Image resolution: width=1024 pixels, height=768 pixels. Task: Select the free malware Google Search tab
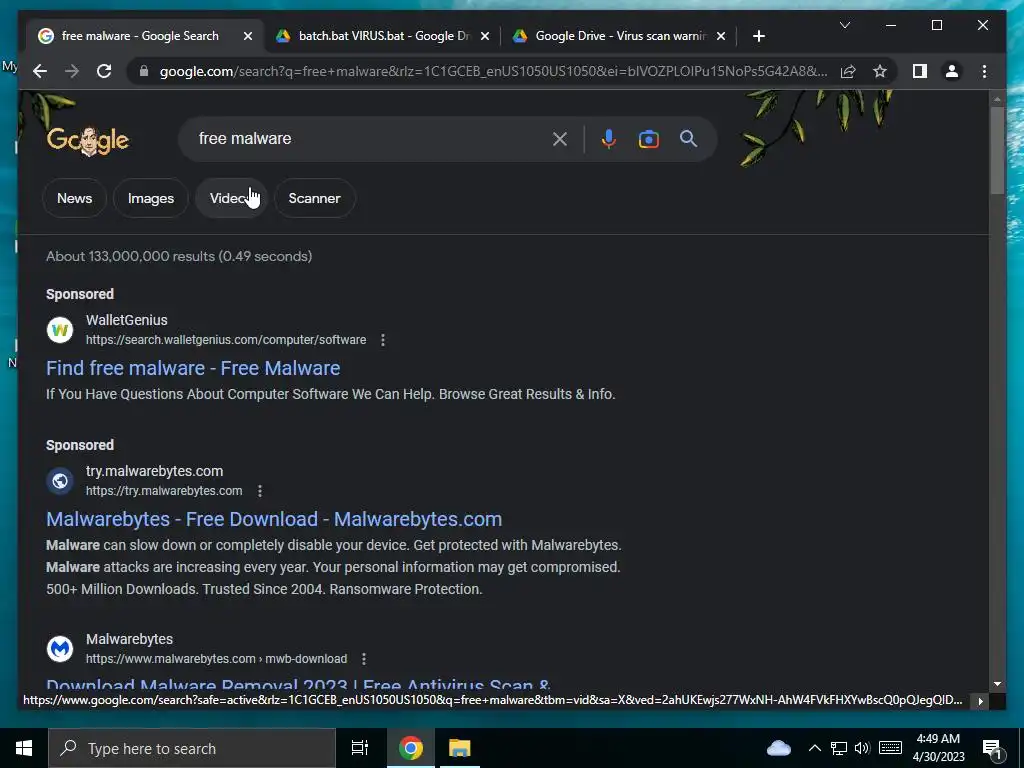[x=140, y=36]
